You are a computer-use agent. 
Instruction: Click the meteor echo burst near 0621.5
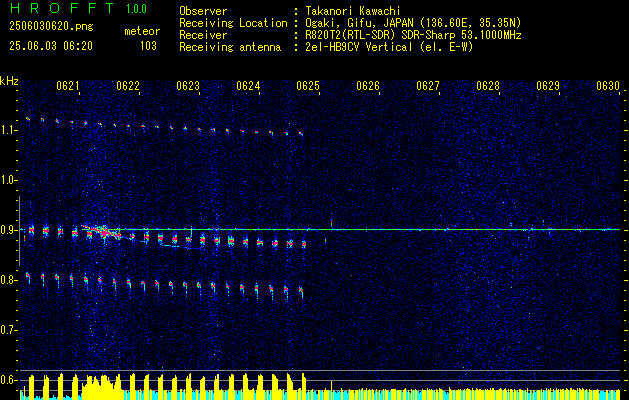click(102, 231)
